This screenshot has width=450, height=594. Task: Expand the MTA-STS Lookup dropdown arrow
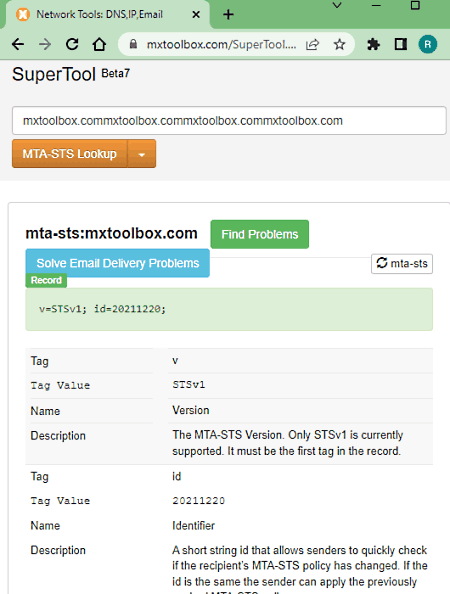[142, 154]
